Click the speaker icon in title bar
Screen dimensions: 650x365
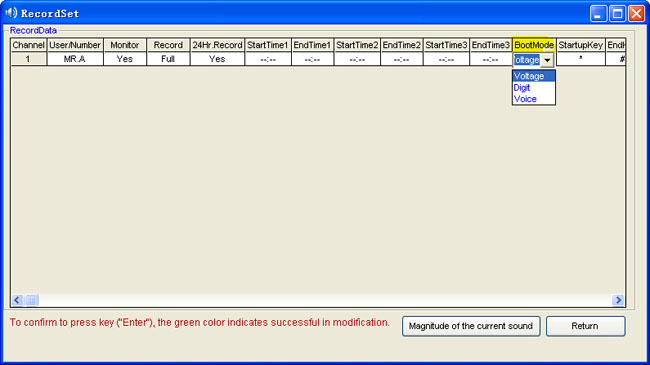(11, 13)
